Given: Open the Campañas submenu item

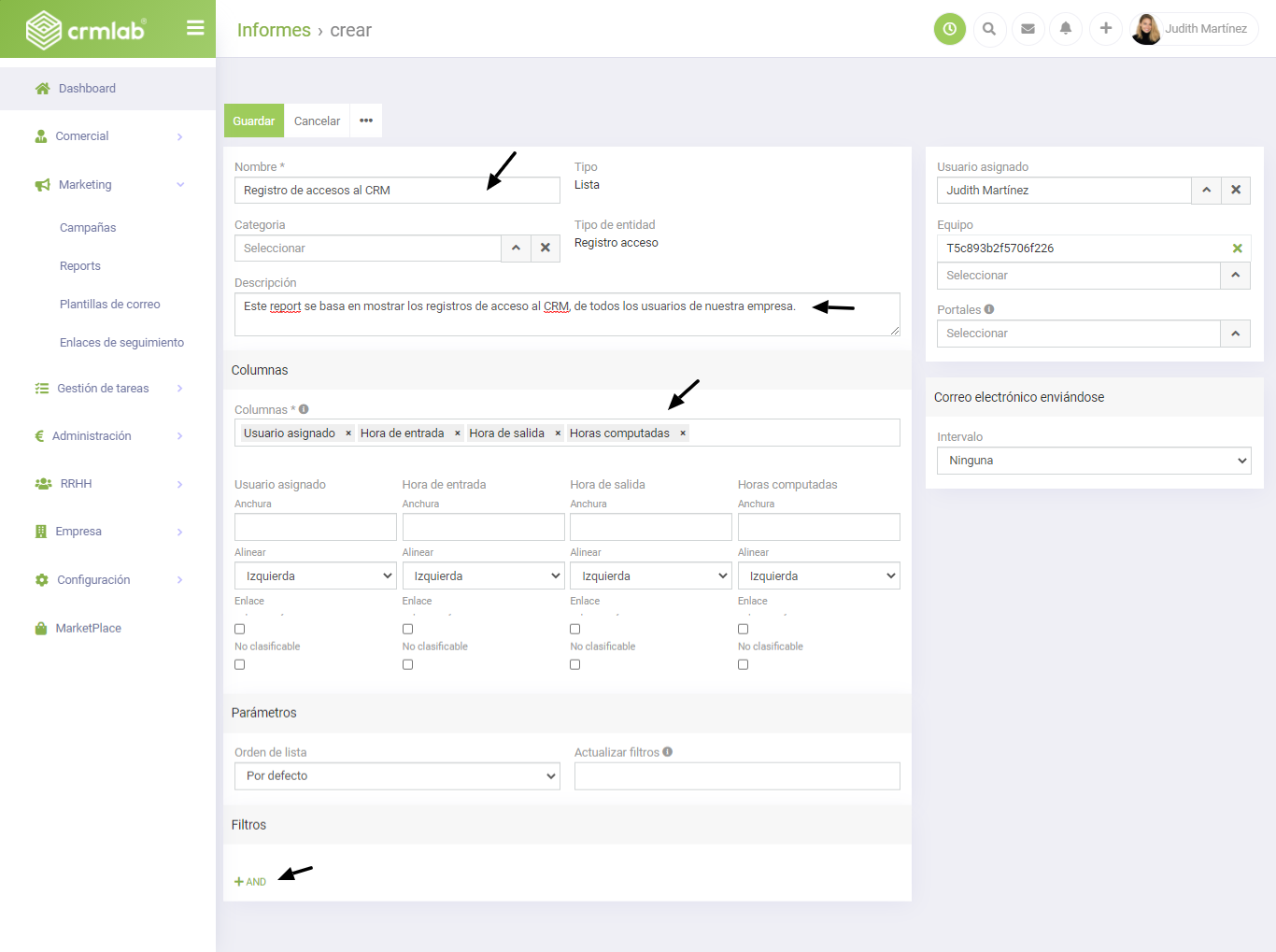Looking at the screenshot, I should (88, 228).
